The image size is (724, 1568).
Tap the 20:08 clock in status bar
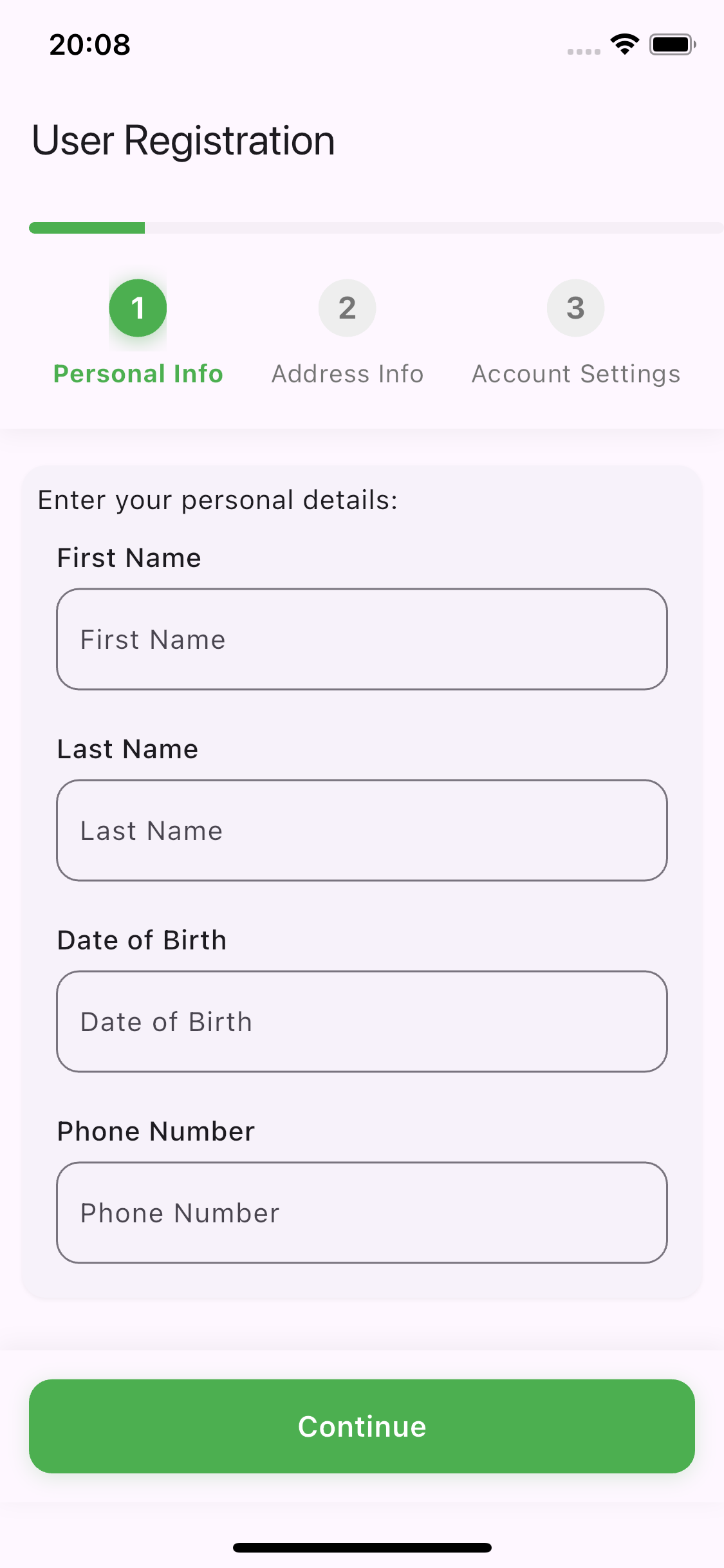point(90,44)
